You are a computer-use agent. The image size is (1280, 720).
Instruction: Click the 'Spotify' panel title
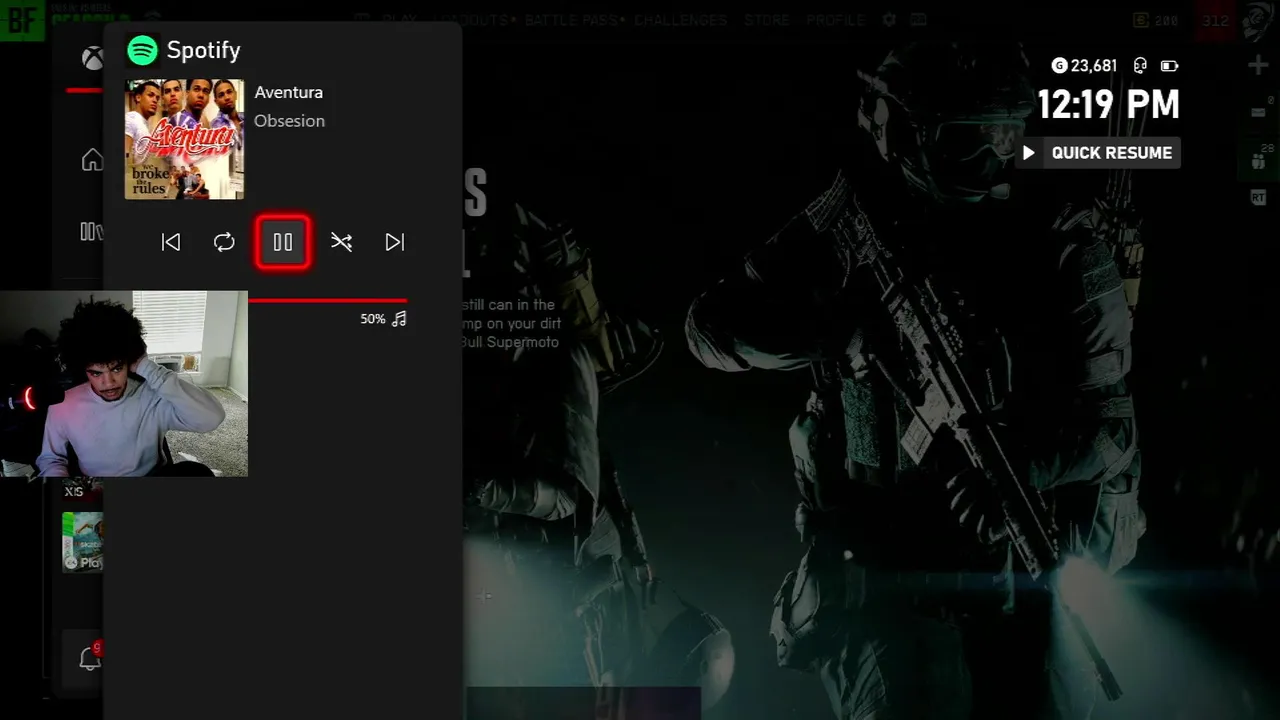click(204, 50)
